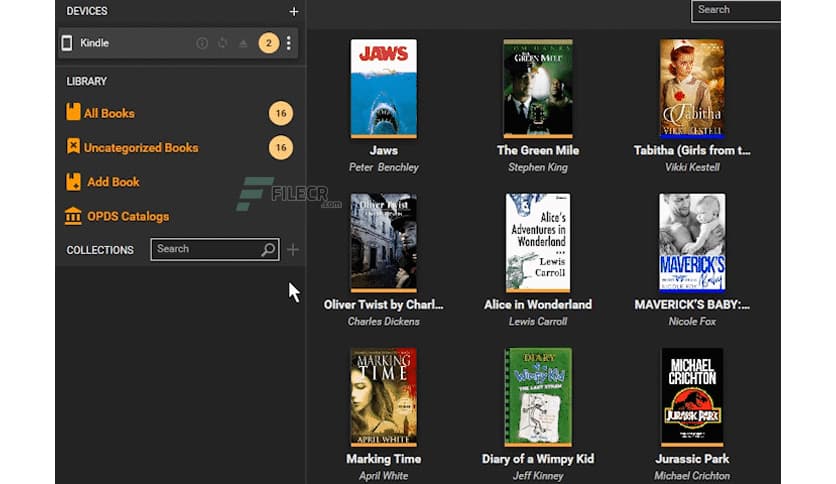Click author 'Jeff Kinney'
The height and width of the screenshot is (484, 836).
(x=538, y=475)
